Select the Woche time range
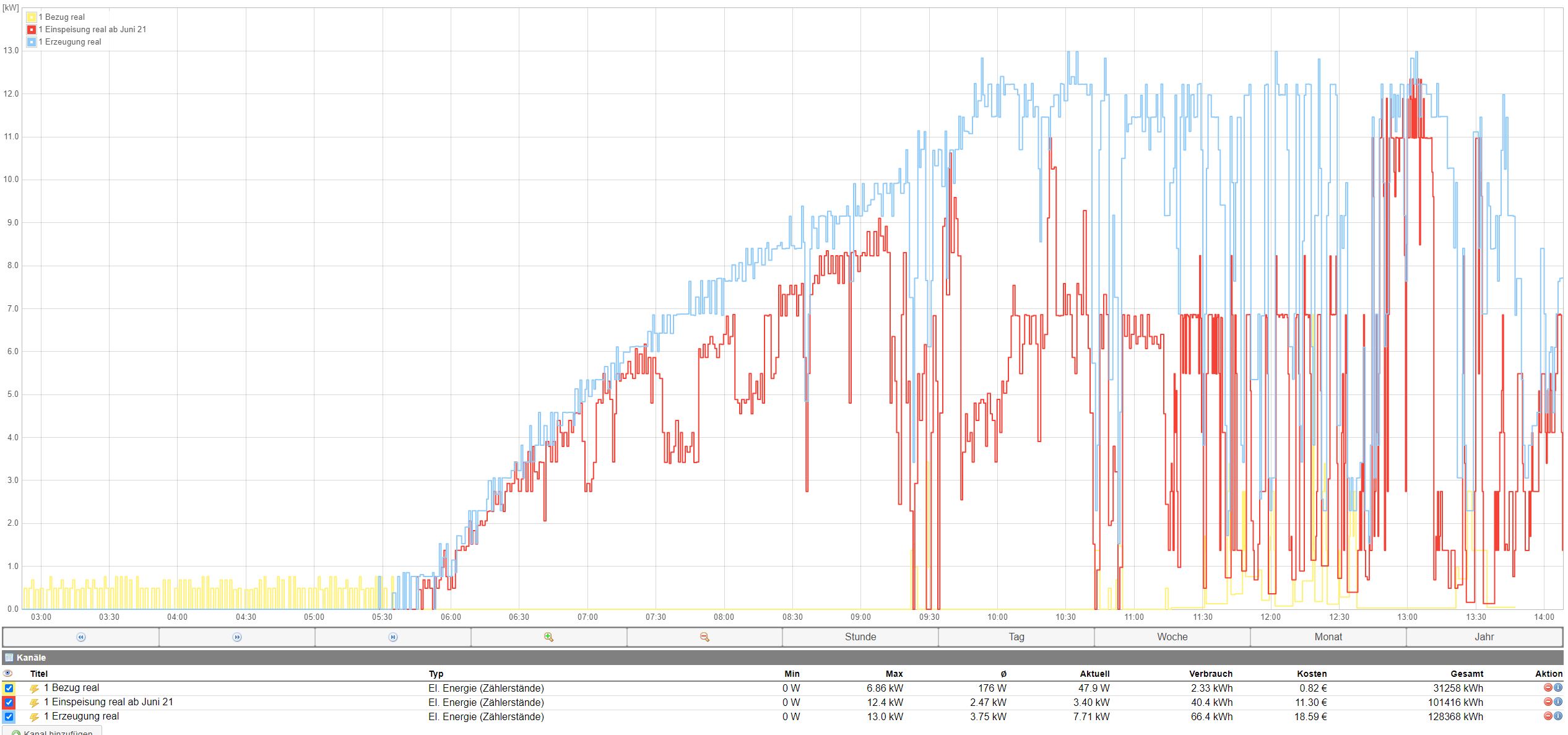Viewport: 1568px width, 735px height. pos(1172,637)
